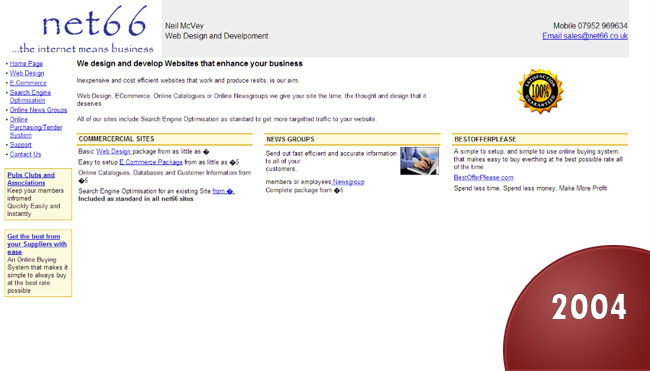Viewport: 650px width, 371px height.
Task: Open the Contact Us sidebar link
Action: (25, 154)
